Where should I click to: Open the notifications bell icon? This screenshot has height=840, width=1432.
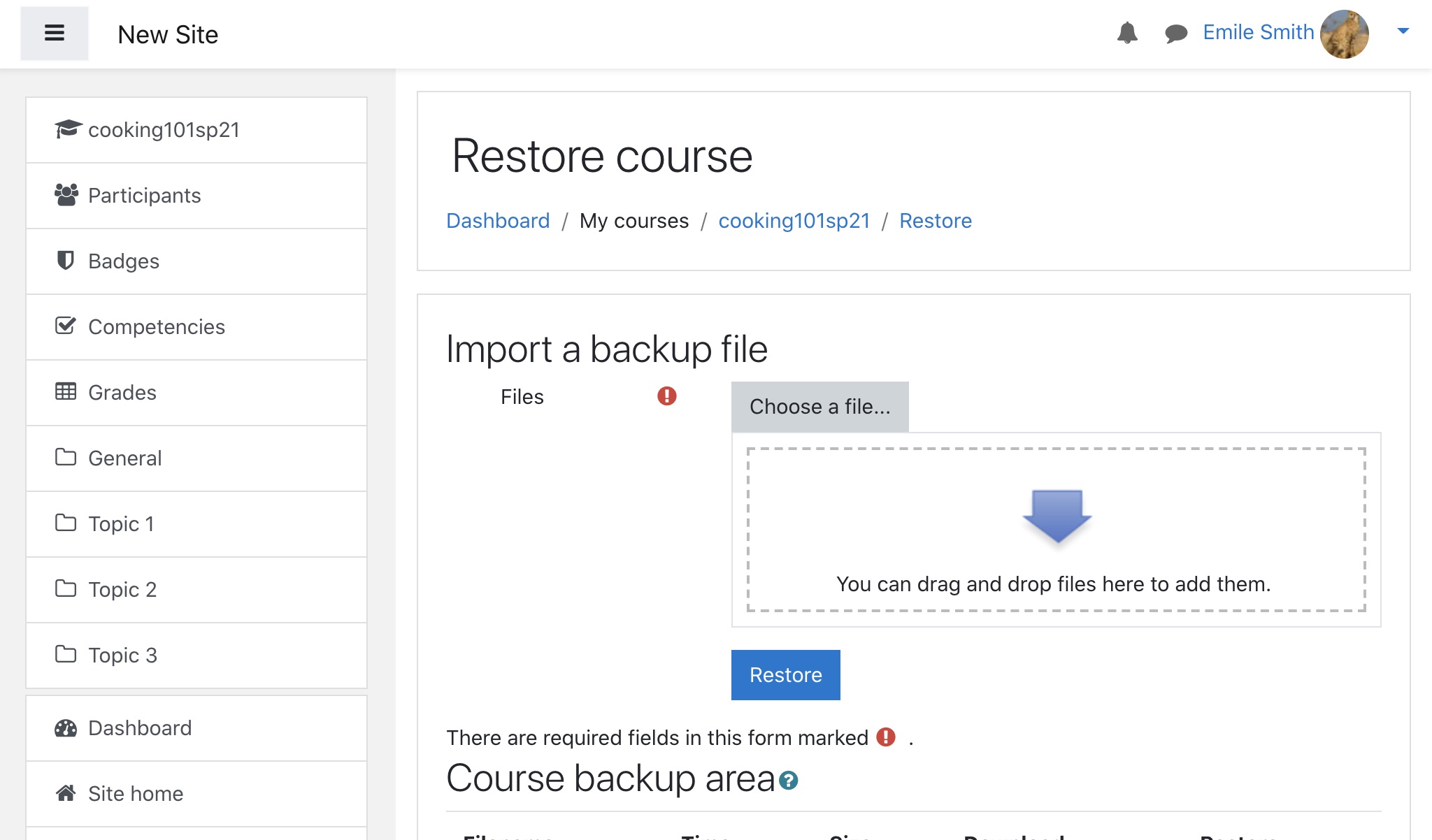click(1126, 33)
